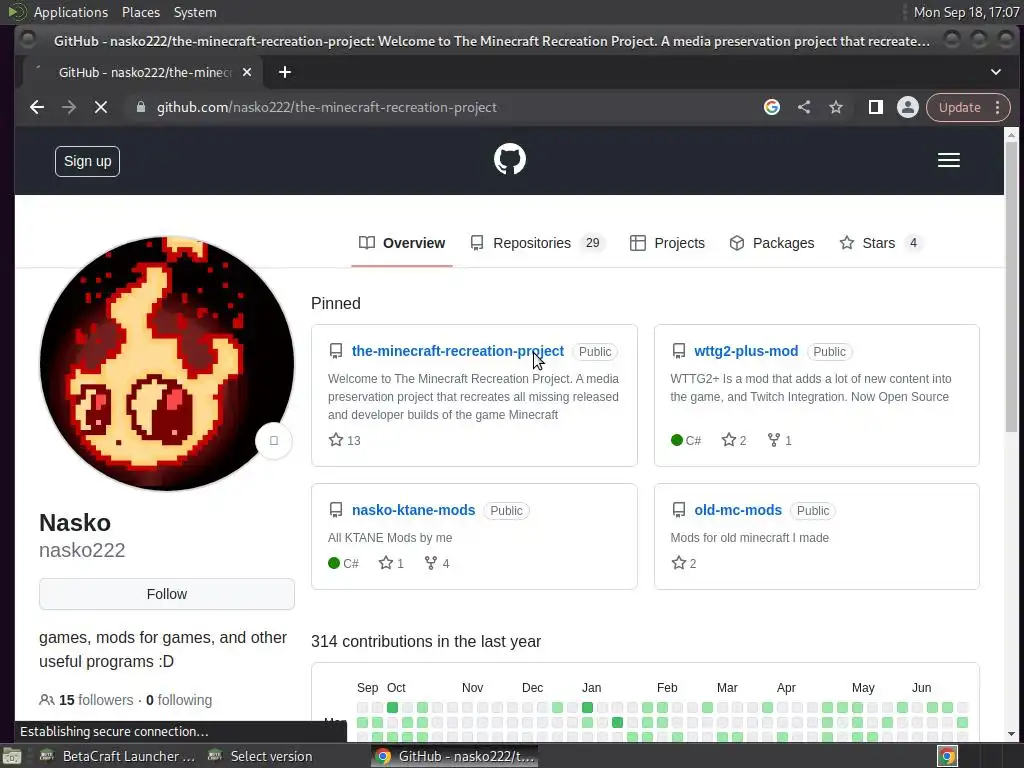Click the browser forward arrow

[69, 107]
